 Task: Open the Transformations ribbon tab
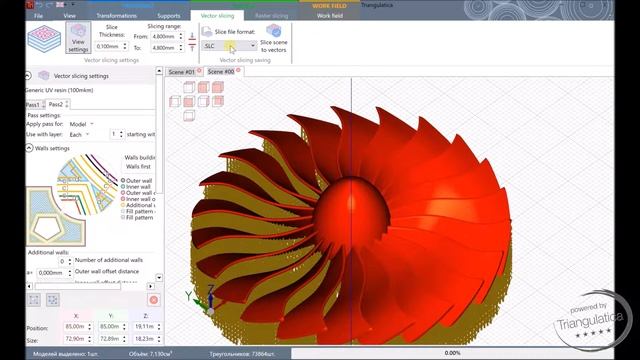click(x=117, y=16)
